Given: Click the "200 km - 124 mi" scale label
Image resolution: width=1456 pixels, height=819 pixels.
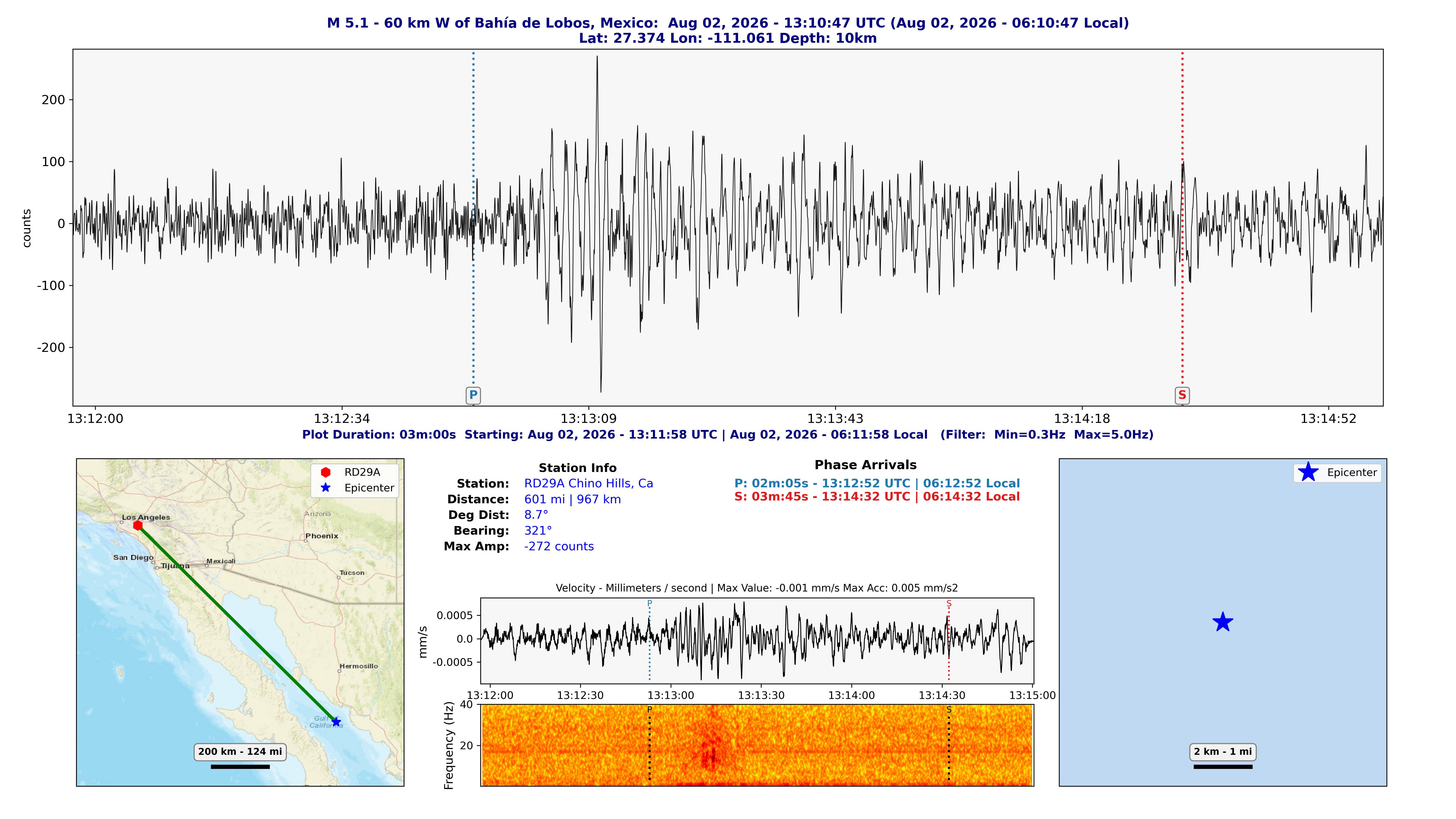Looking at the screenshot, I should 240,752.
